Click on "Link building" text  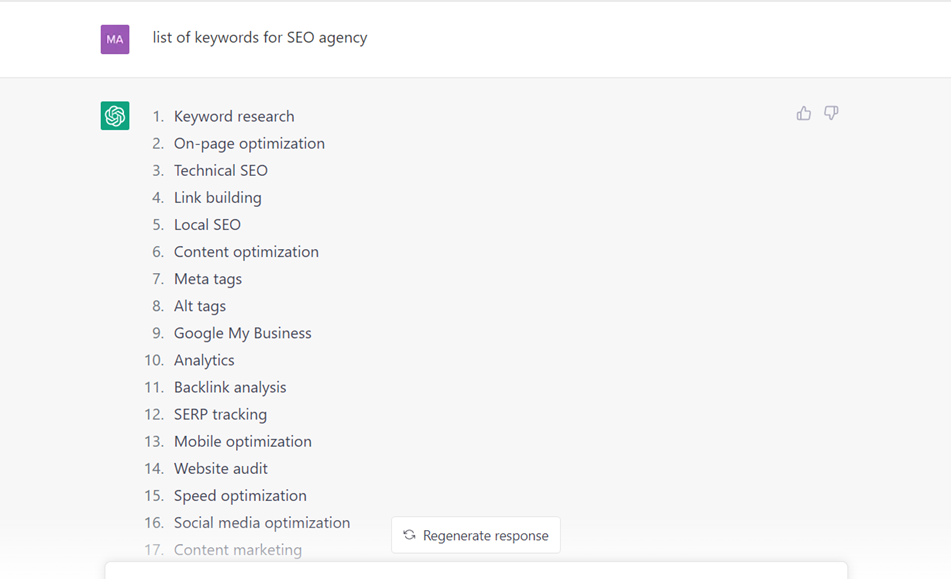(x=217, y=198)
